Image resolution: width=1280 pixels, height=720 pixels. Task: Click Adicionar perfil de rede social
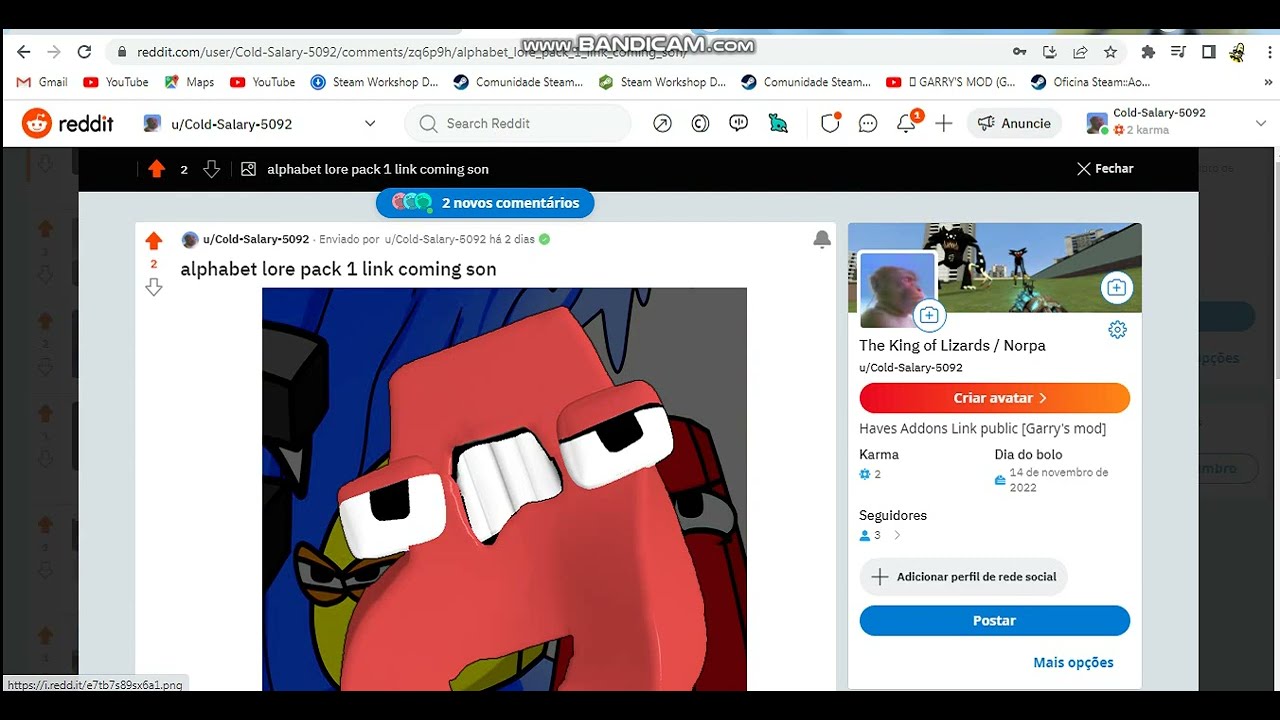pyautogui.click(x=964, y=577)
